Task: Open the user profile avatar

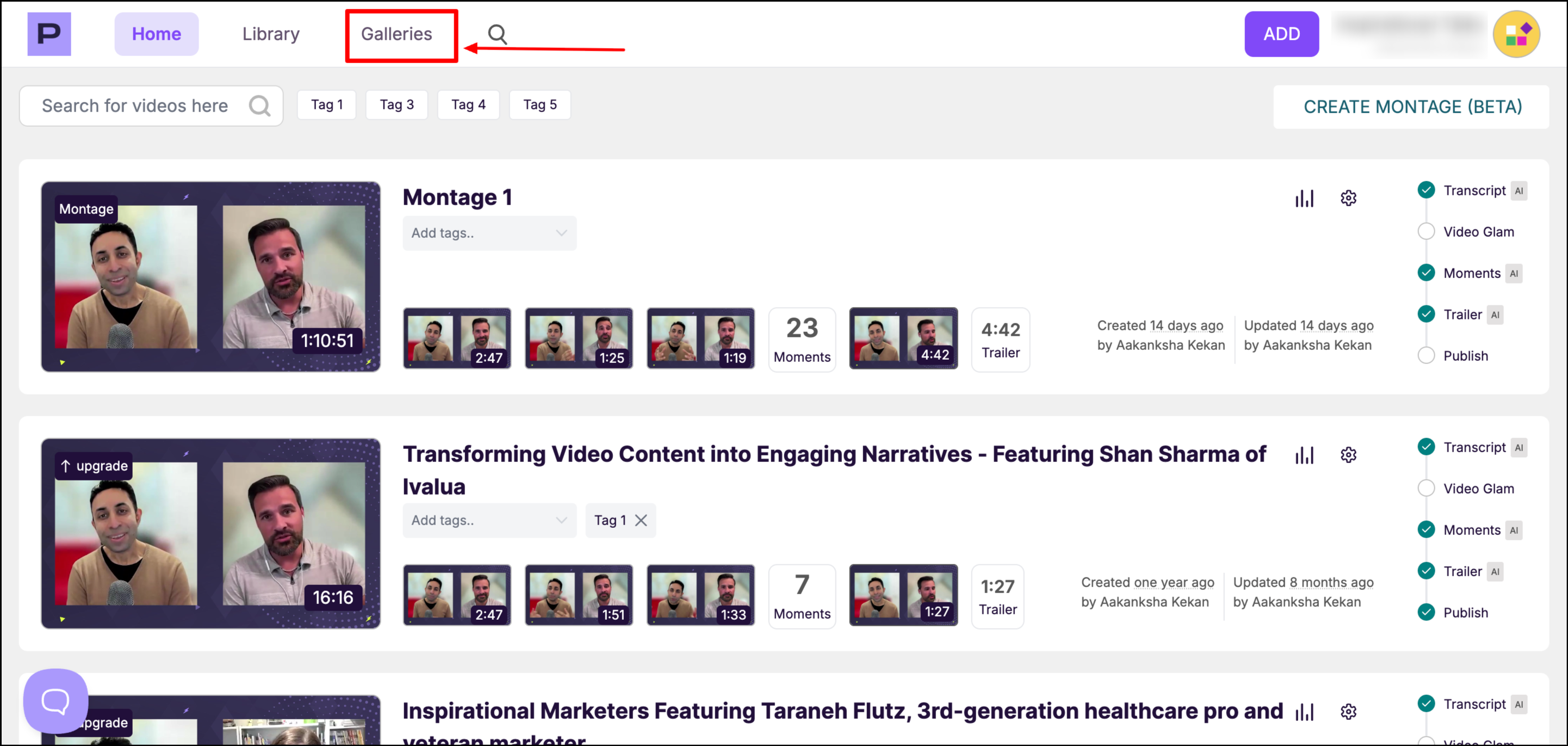Action: [x=1516, y=34]
